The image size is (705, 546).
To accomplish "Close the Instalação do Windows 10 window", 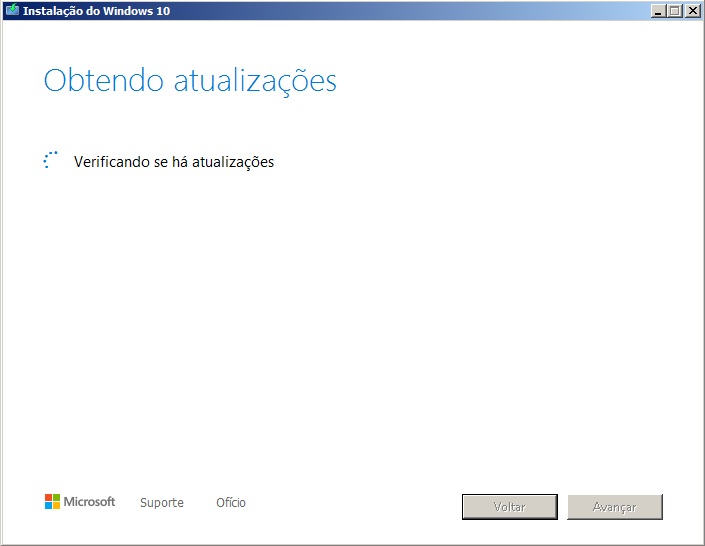I will [692, 11].
